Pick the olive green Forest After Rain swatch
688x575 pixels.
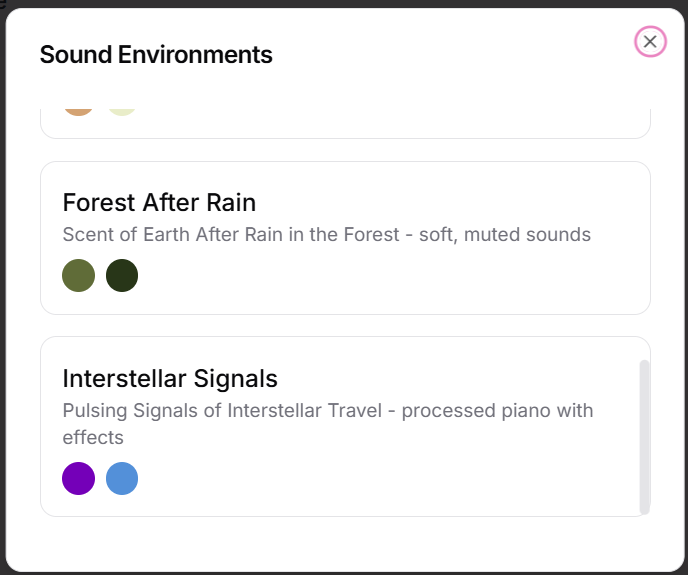coord(78,275)
